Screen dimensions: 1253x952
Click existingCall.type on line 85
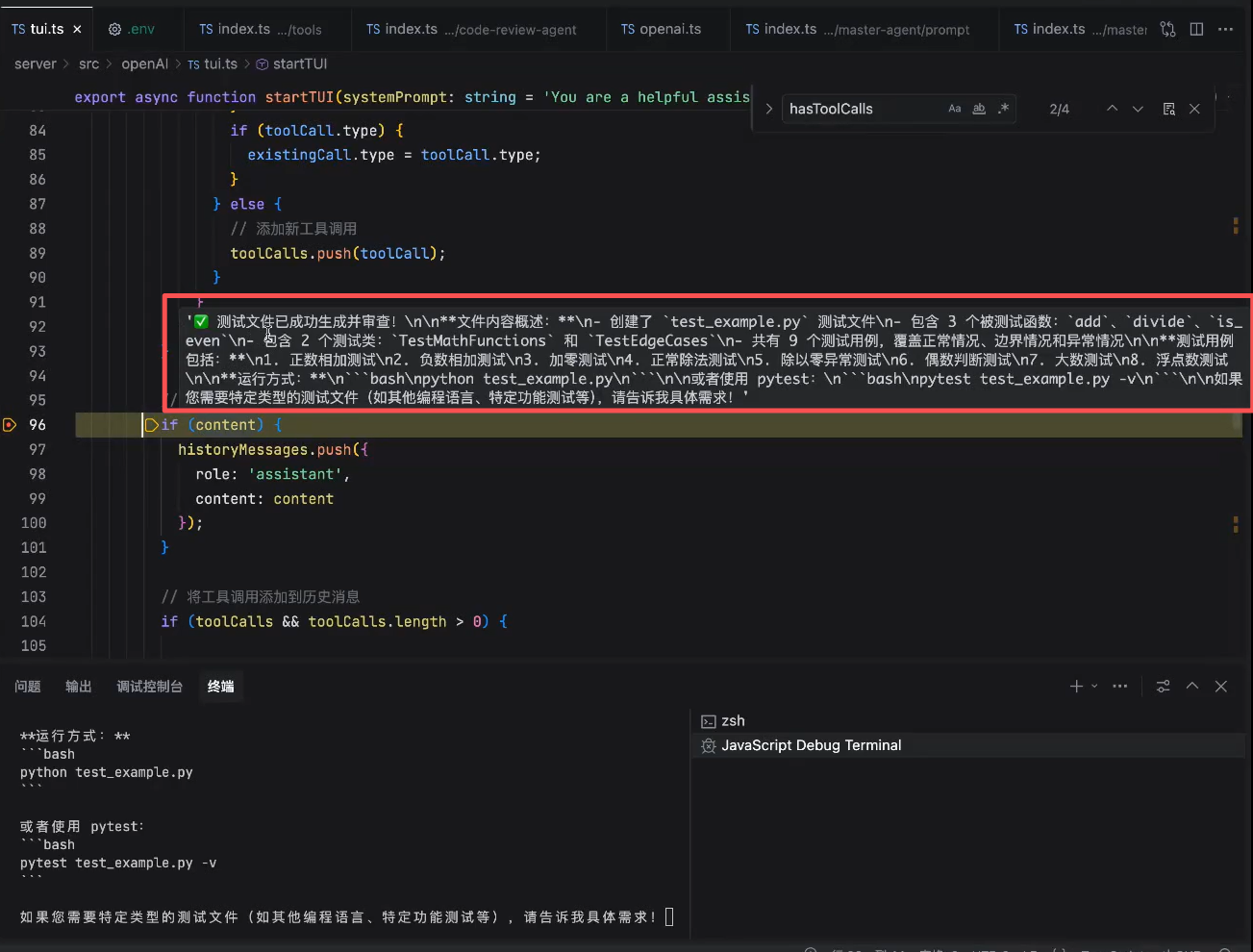tap(321, 155)
